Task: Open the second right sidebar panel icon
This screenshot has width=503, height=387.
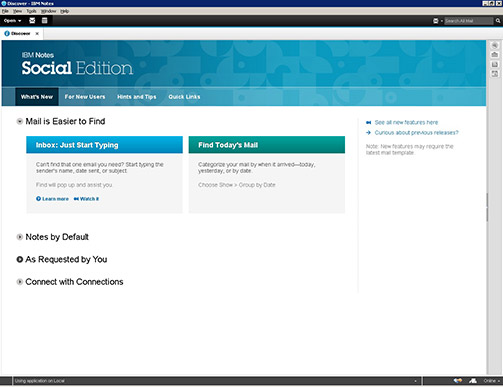Action: pos(495,55)
